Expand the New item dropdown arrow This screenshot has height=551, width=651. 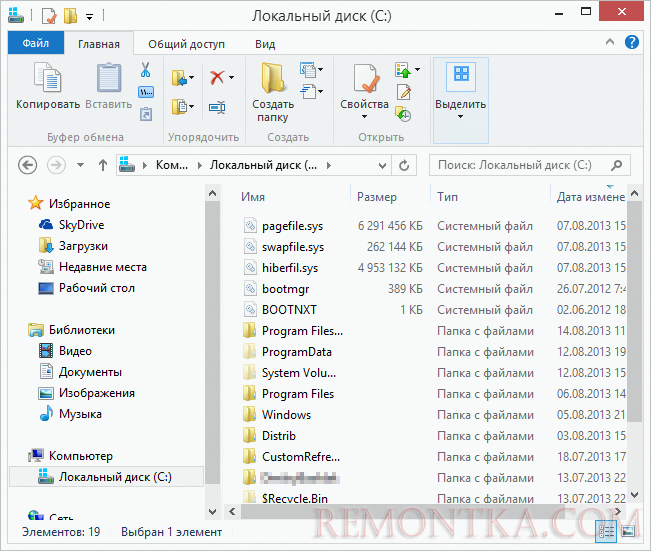coord(321,69)
